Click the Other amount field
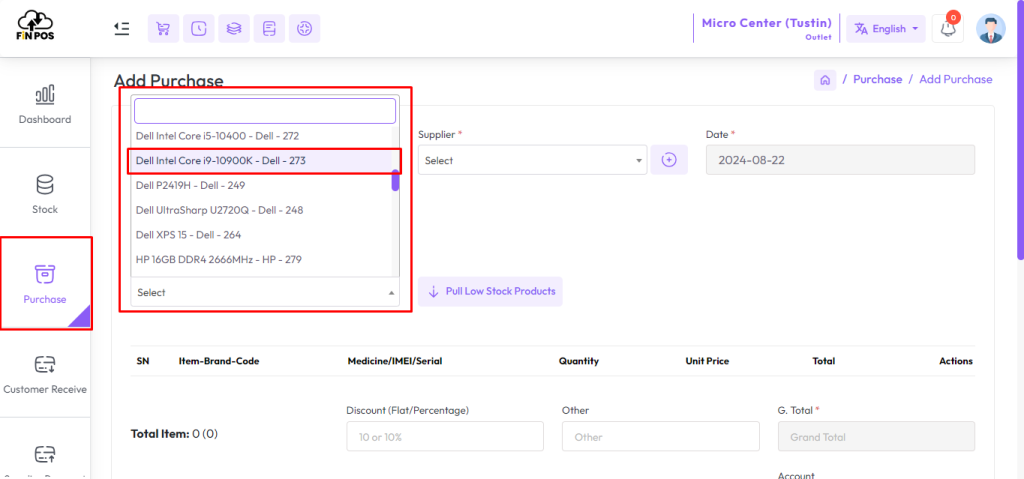This screenshot has width=1024, height=479. click(661, 437)
